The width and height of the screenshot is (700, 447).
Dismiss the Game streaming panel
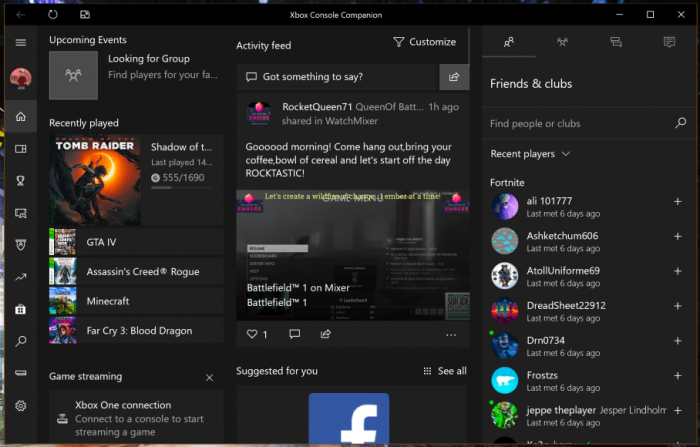(209, 377)
